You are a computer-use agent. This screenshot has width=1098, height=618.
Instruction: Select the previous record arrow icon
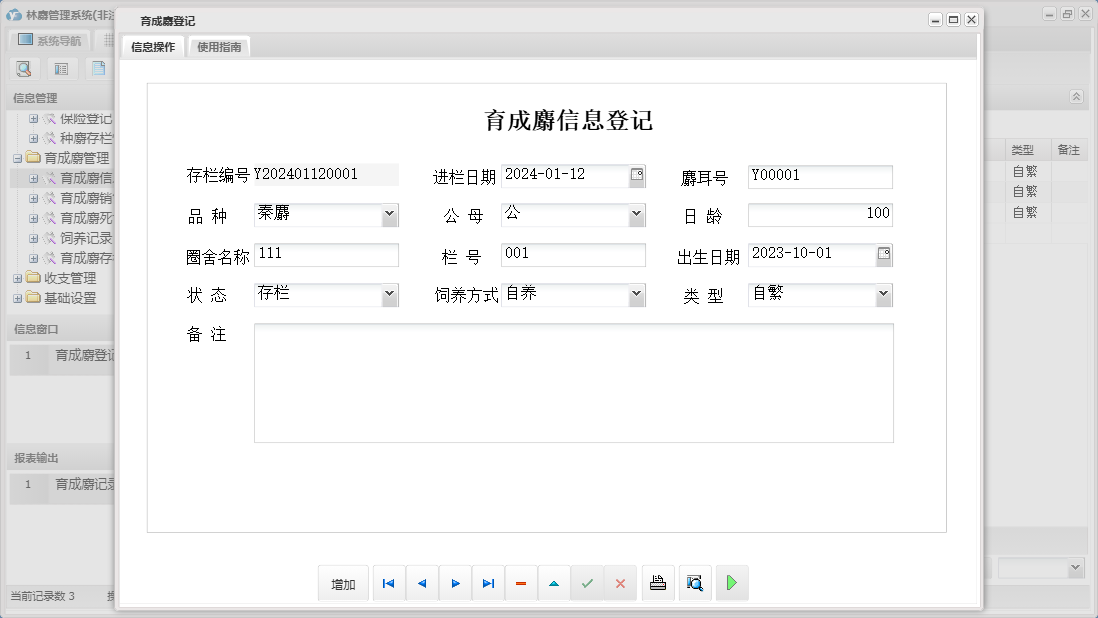[x=421, y=582]
